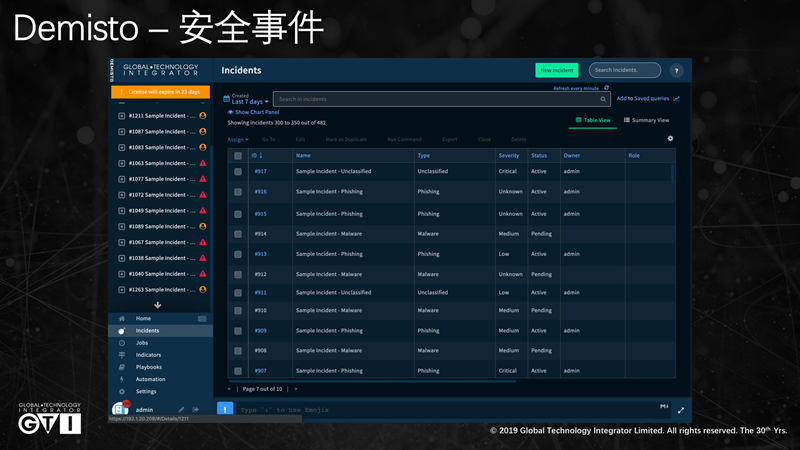Open incident link #909
The height and width of the screenshot is (450, 800).
coord(260,331)
